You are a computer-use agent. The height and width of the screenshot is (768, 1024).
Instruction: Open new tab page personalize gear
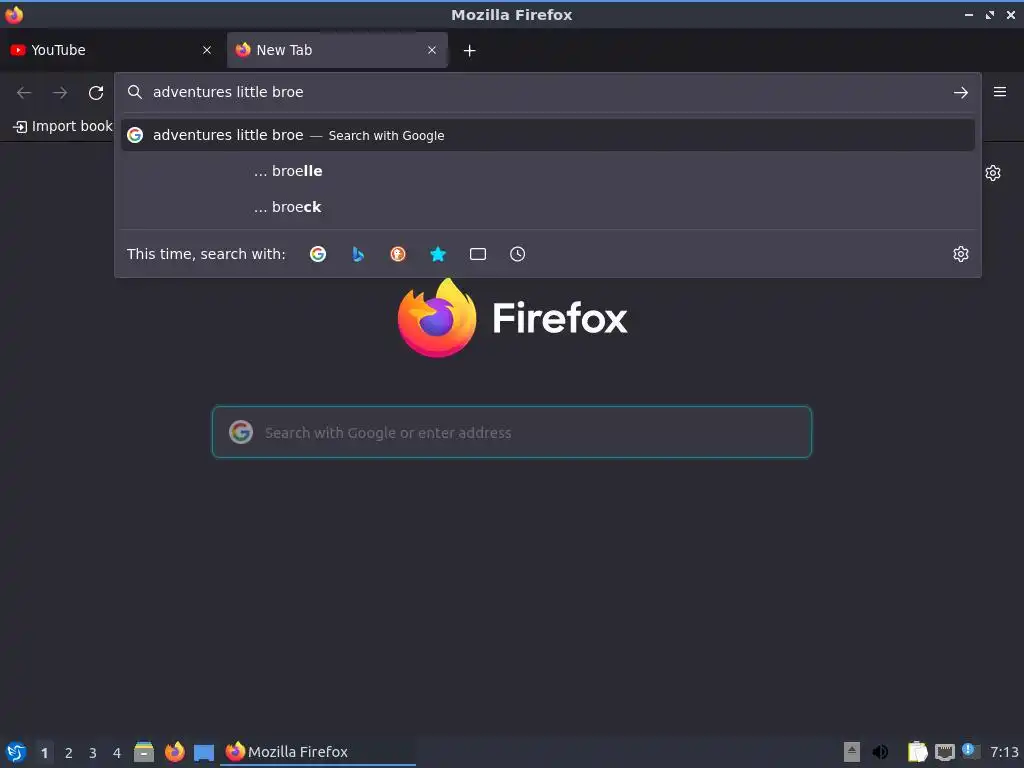[993, 173]
